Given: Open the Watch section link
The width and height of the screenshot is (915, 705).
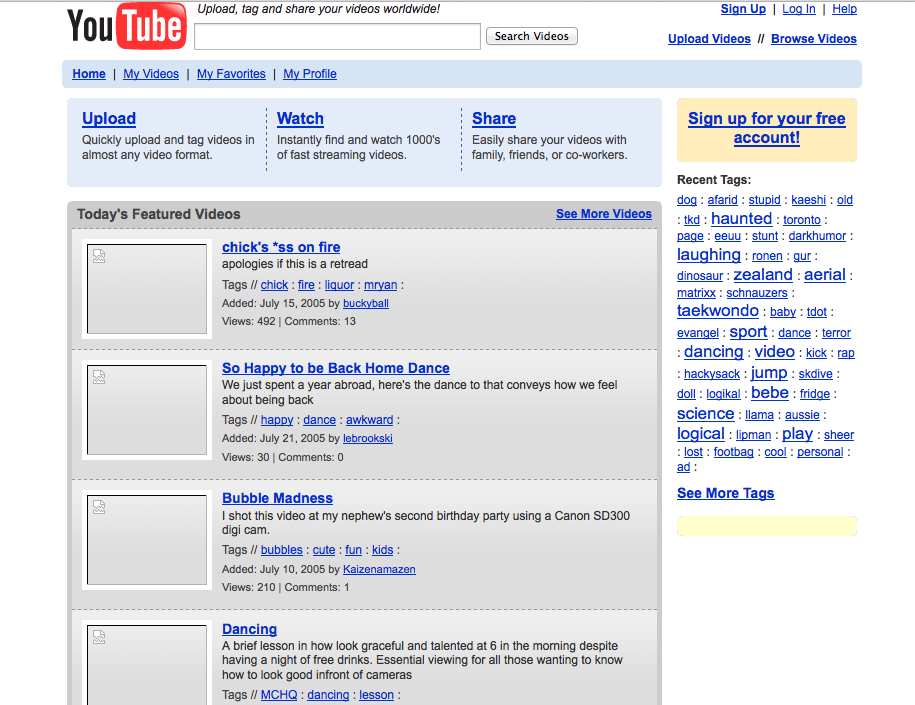Looking at the screenshot, I should 300,118.
